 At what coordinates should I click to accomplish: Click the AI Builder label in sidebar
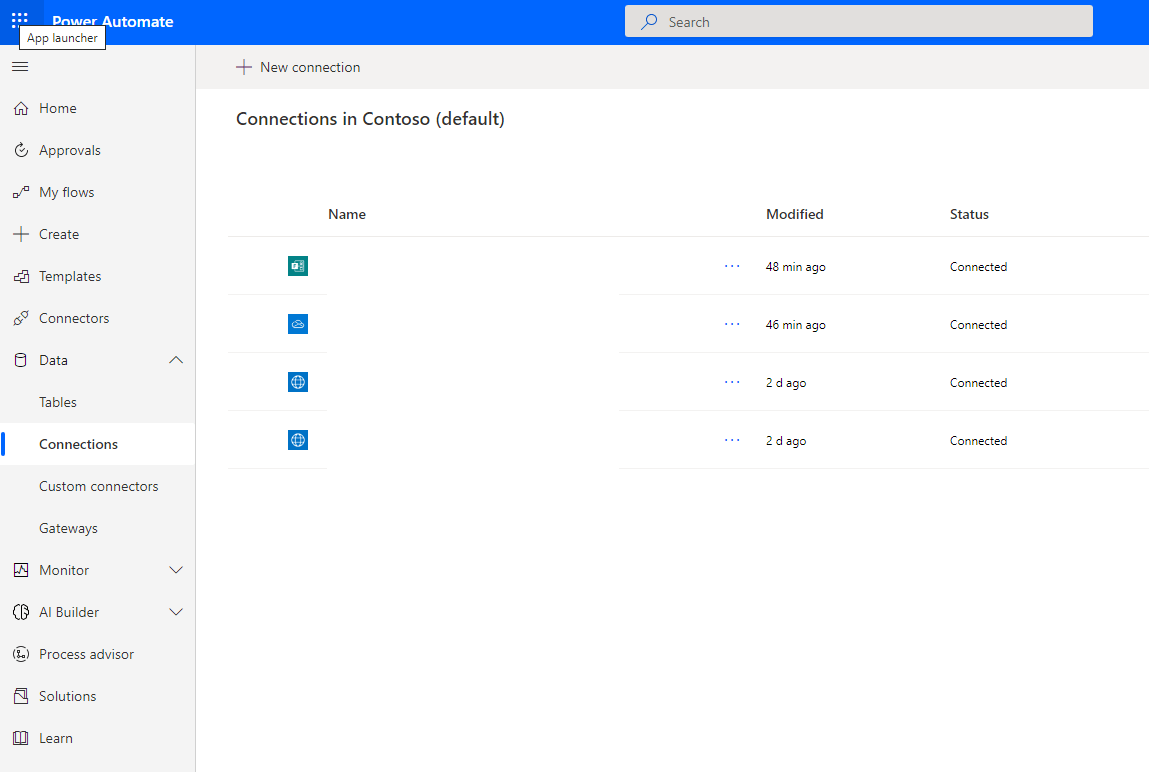pyautogui.click(x=69, y=612)
